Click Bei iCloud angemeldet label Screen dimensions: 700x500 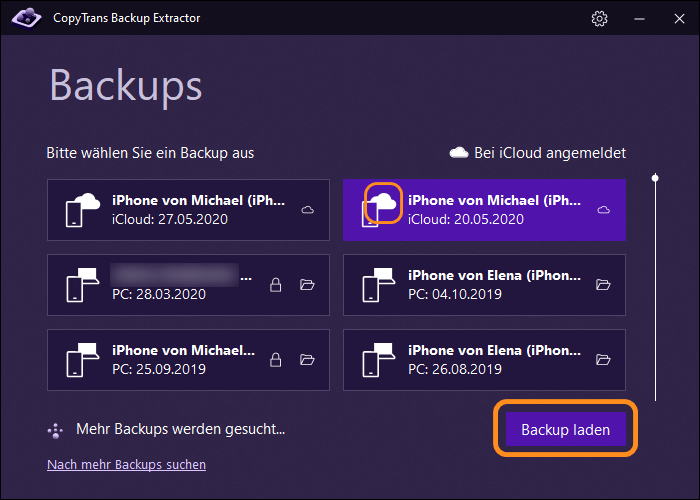pos(550,153)
